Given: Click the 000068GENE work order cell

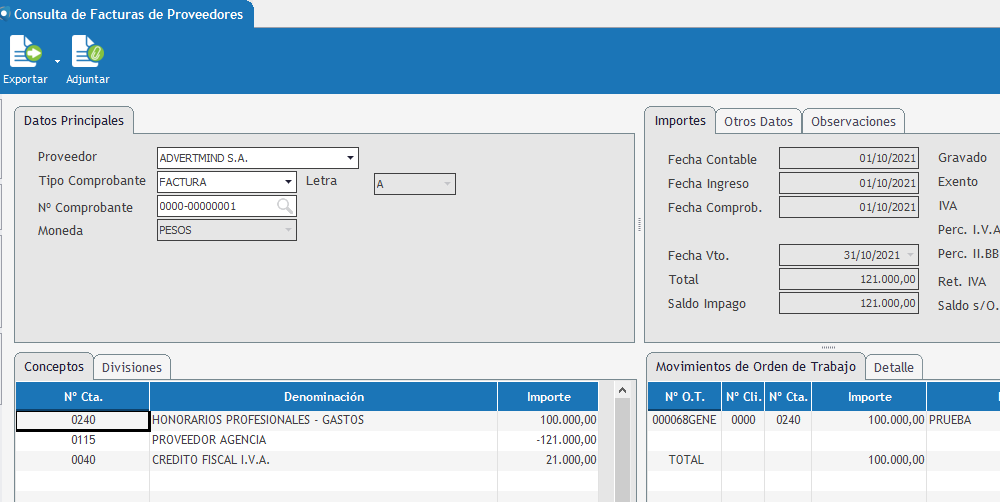Looking at the screenshot, I should tap(685, 420).
